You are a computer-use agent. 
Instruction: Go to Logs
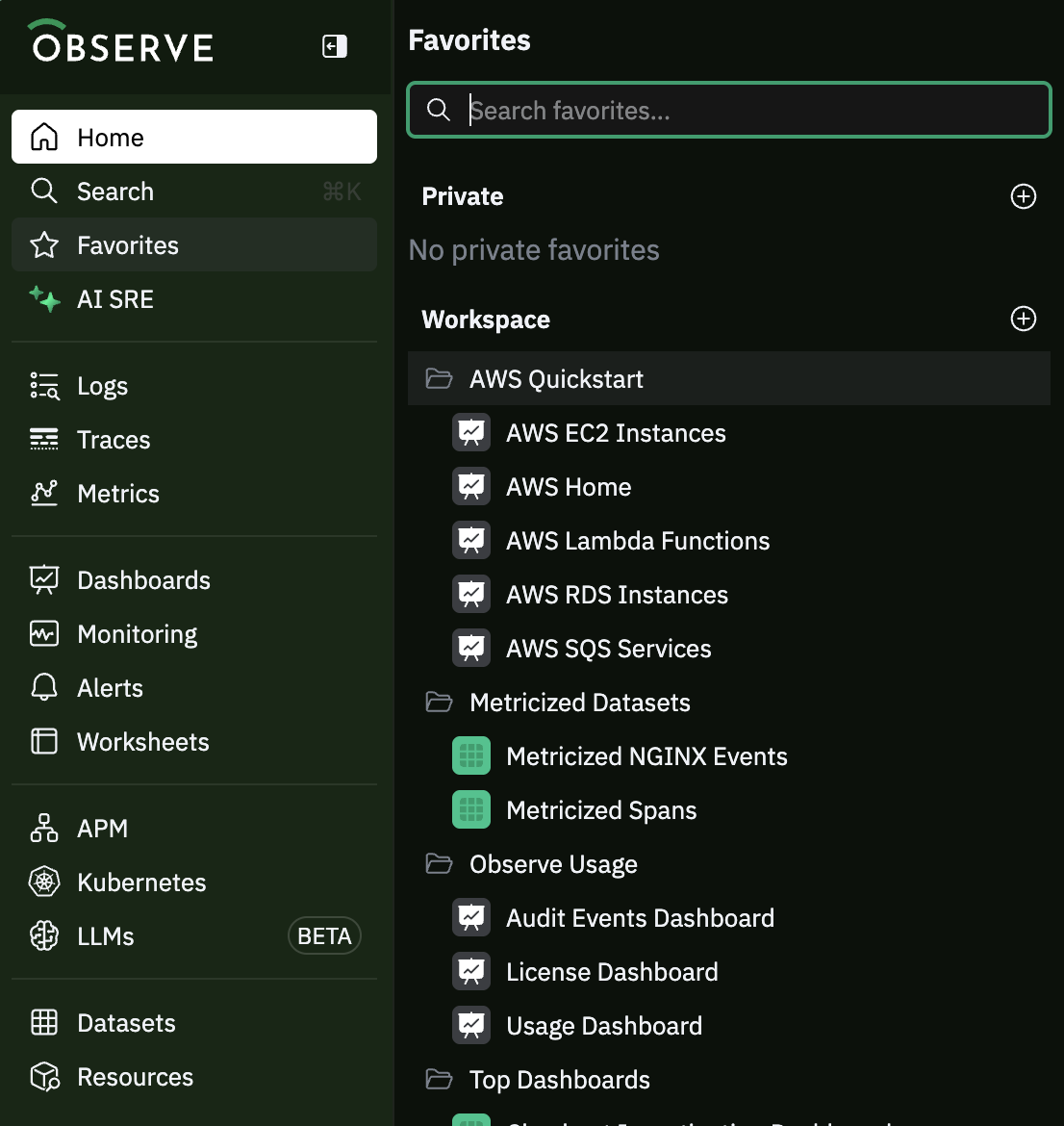pyautogui.click(x=193, y=386)
